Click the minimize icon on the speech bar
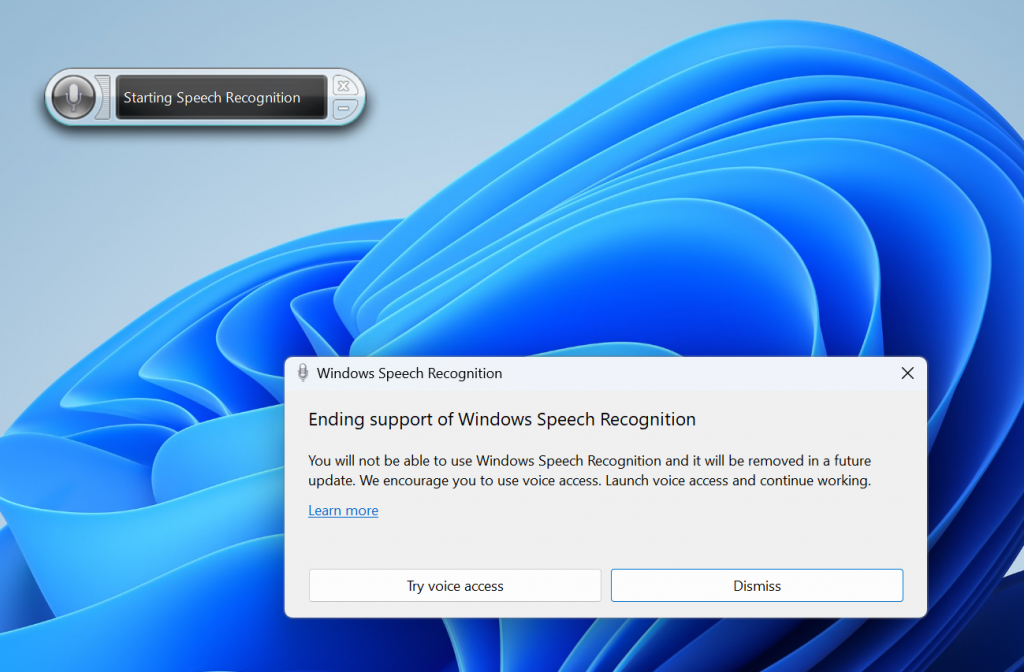This screenshot has height=672, width=1024. [343, 108]
